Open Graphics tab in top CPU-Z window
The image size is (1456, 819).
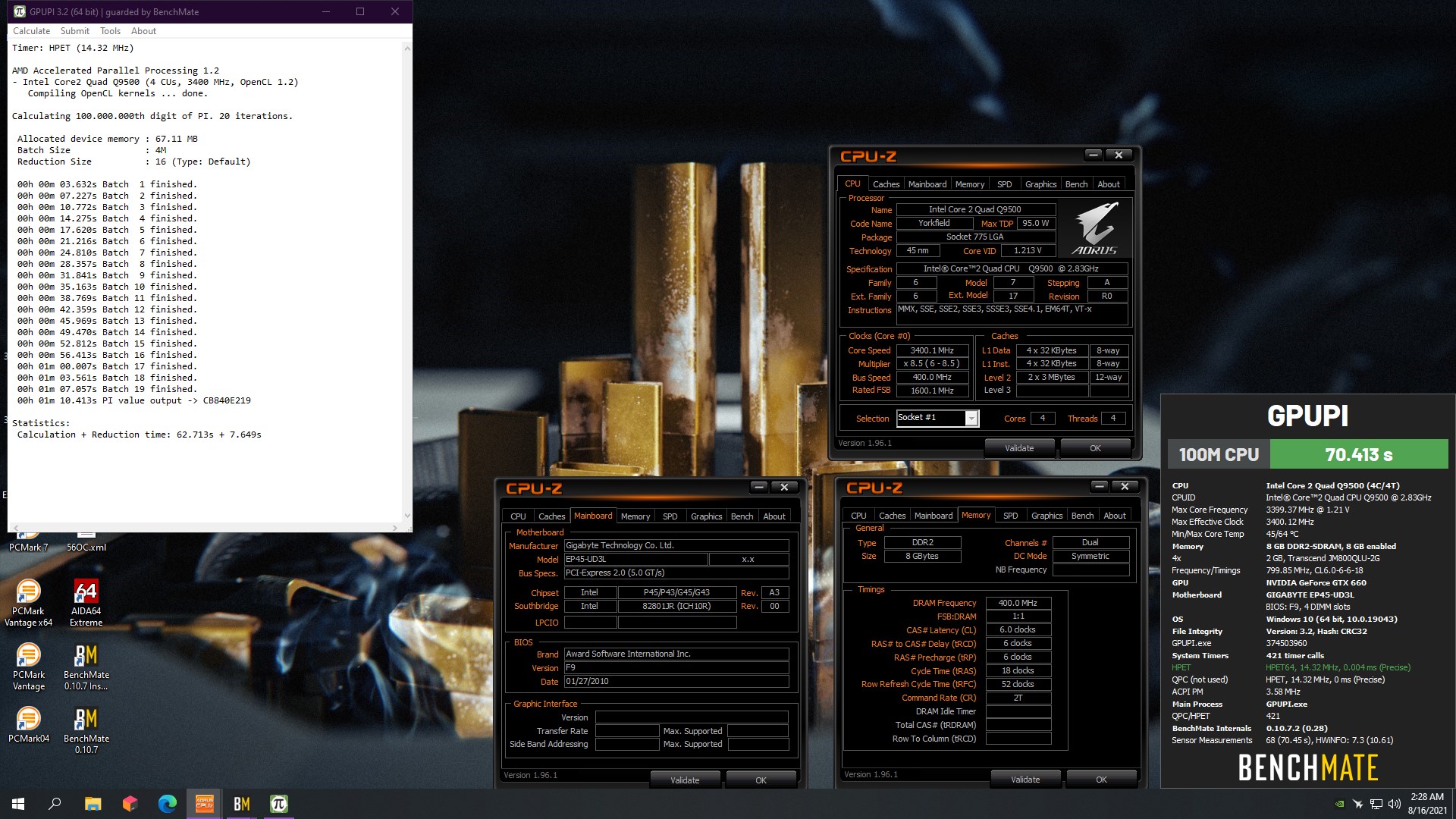pyautogui.click(x=1040, y=184)
